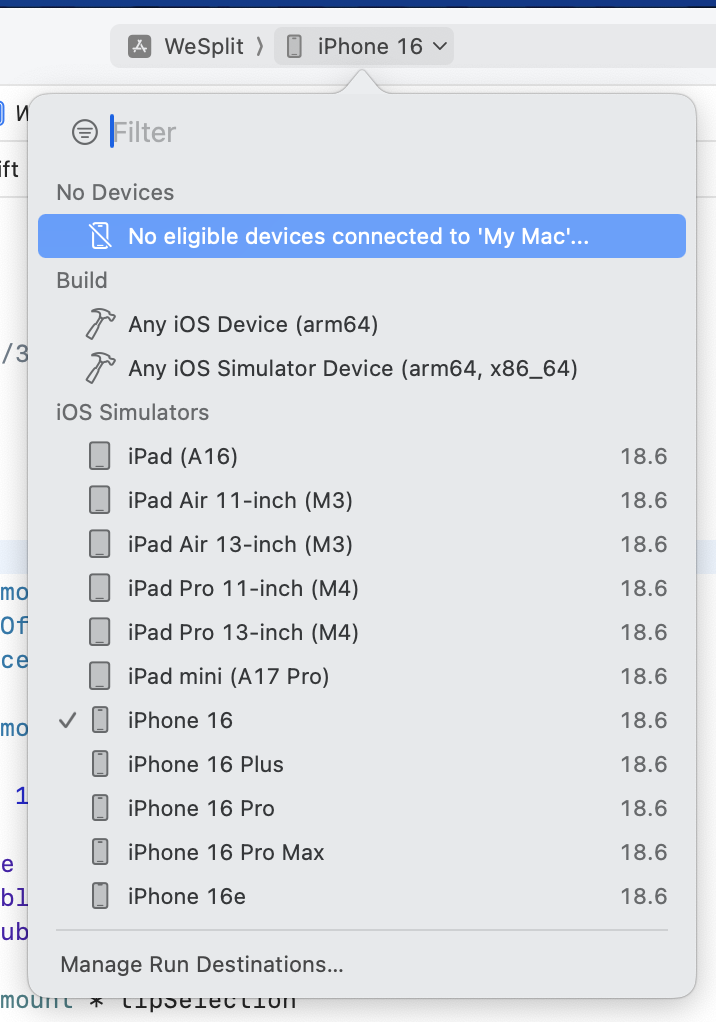Image resolution: width=716 pixels, height=1022 pixels.
Task: Select iPad Pro 13-inch (M4) simulator
Action: tap(362, 632)
